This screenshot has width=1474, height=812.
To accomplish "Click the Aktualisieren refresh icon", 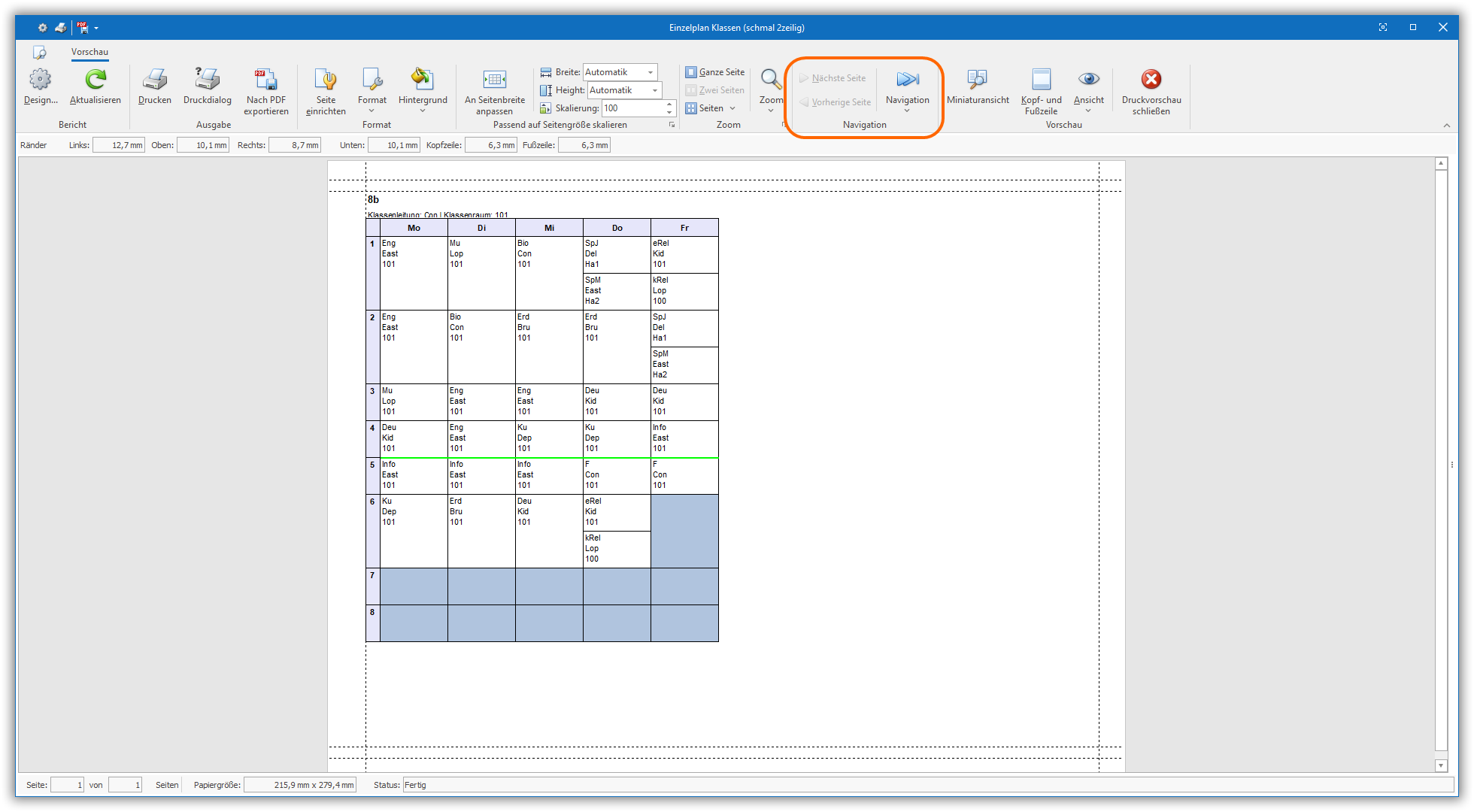I will coord(96,80).
